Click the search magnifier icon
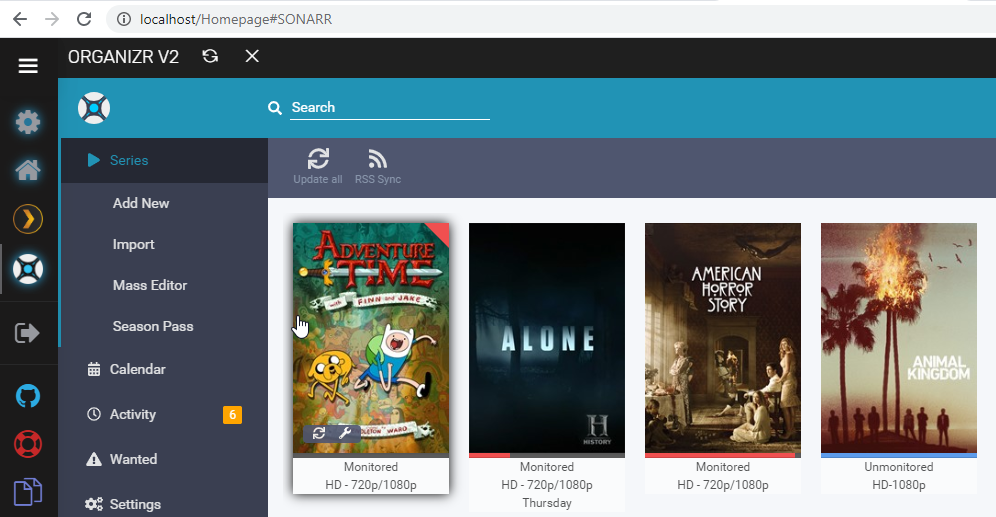The width and height of the screenshot is (996, 517). [x=274, y=108]
